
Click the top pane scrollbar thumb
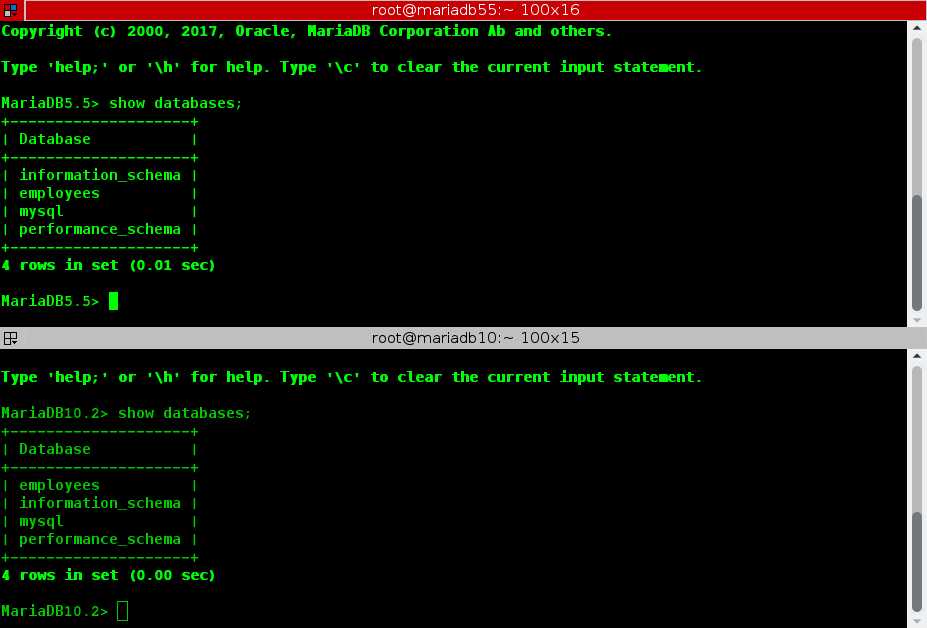point(917,253)
